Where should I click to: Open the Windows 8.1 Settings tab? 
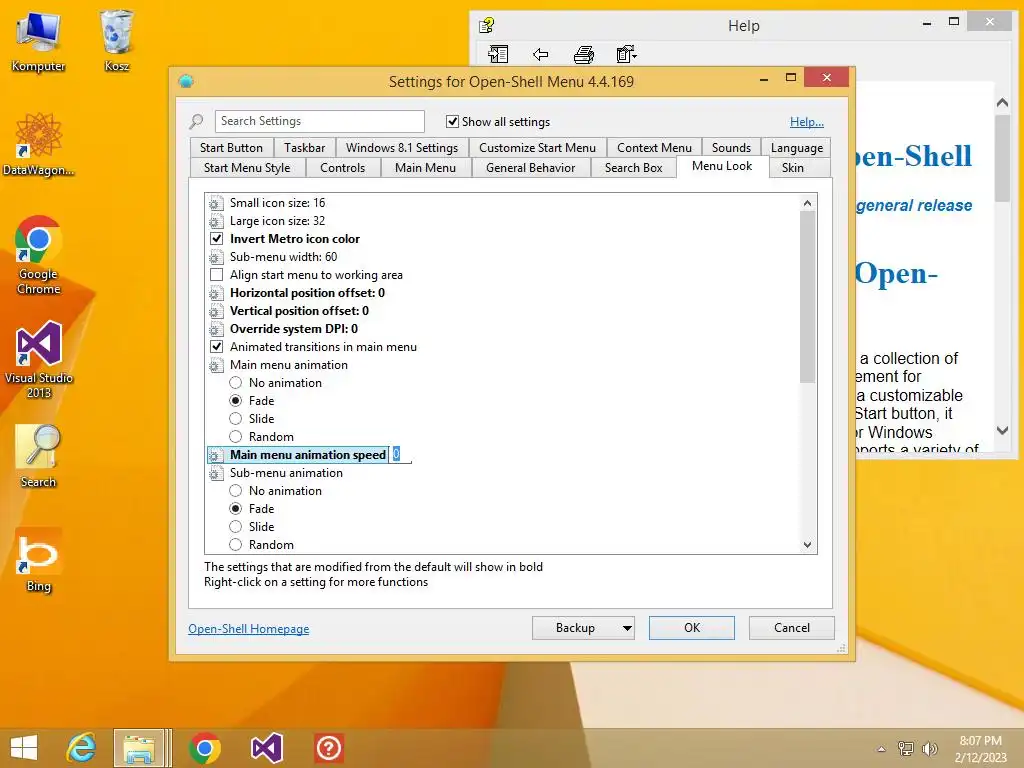402,148
